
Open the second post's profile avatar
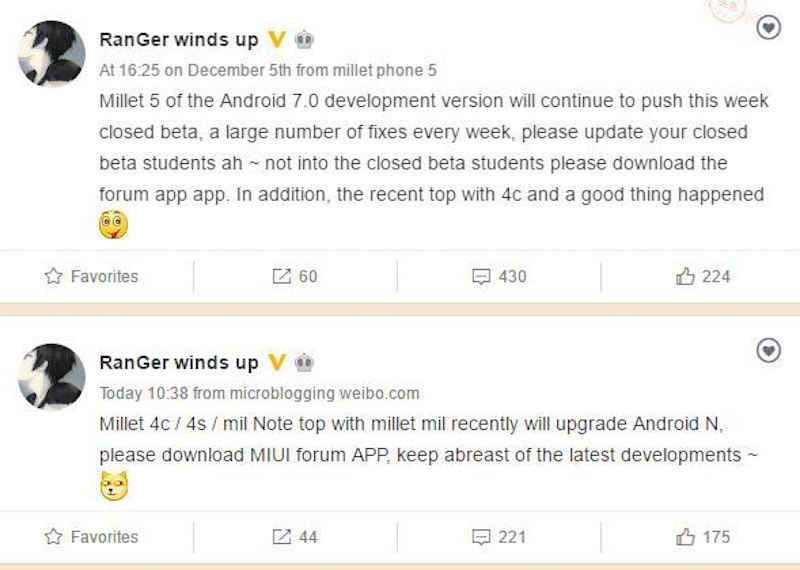coord(52,377)
